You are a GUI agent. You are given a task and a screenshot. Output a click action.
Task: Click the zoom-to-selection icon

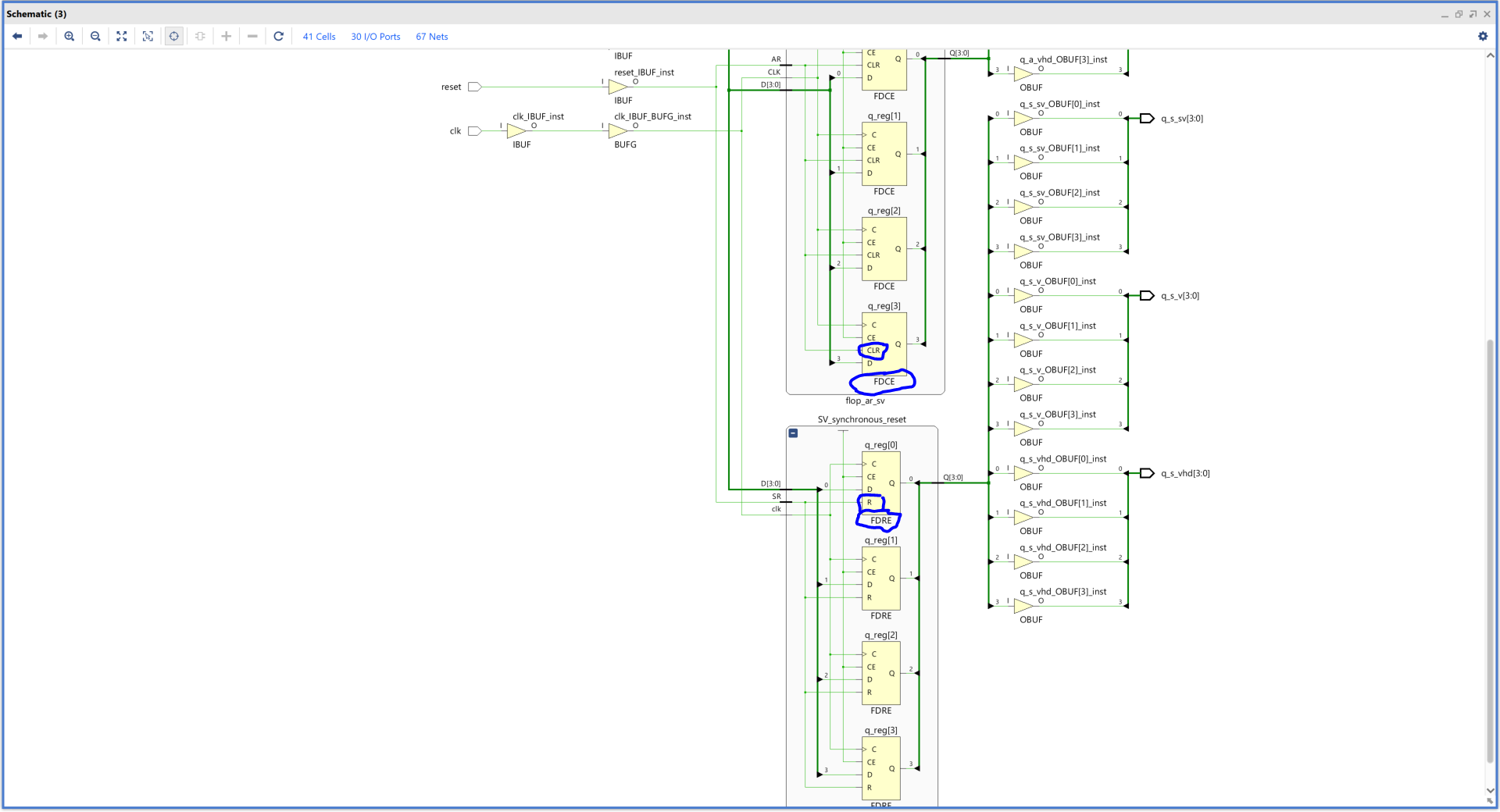coord(148,36)
